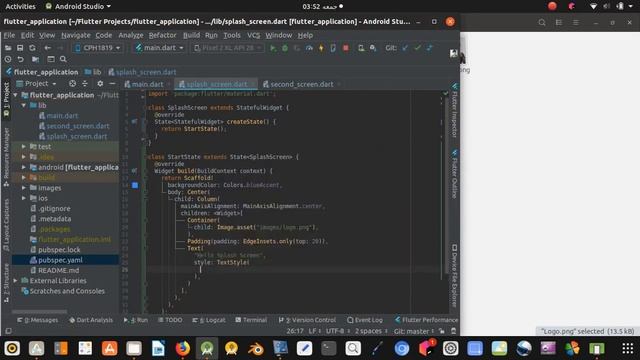Open the main.dart run configuration dropdown
The height and width of the screenshot is (360, 640).
160,48
